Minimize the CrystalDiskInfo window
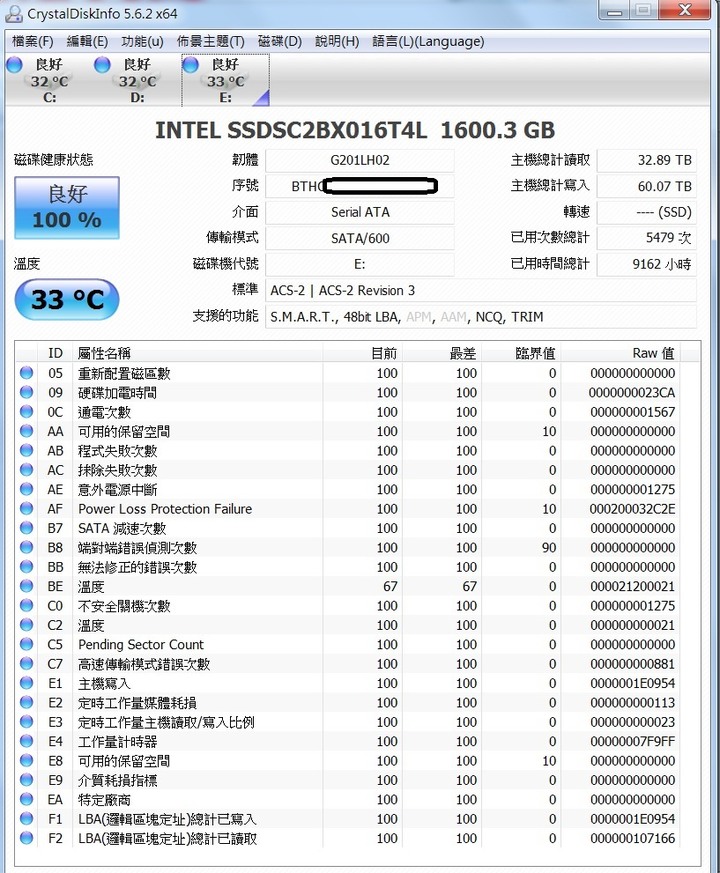The width and height of the screenshot is (720, 873). click(614, 10)
